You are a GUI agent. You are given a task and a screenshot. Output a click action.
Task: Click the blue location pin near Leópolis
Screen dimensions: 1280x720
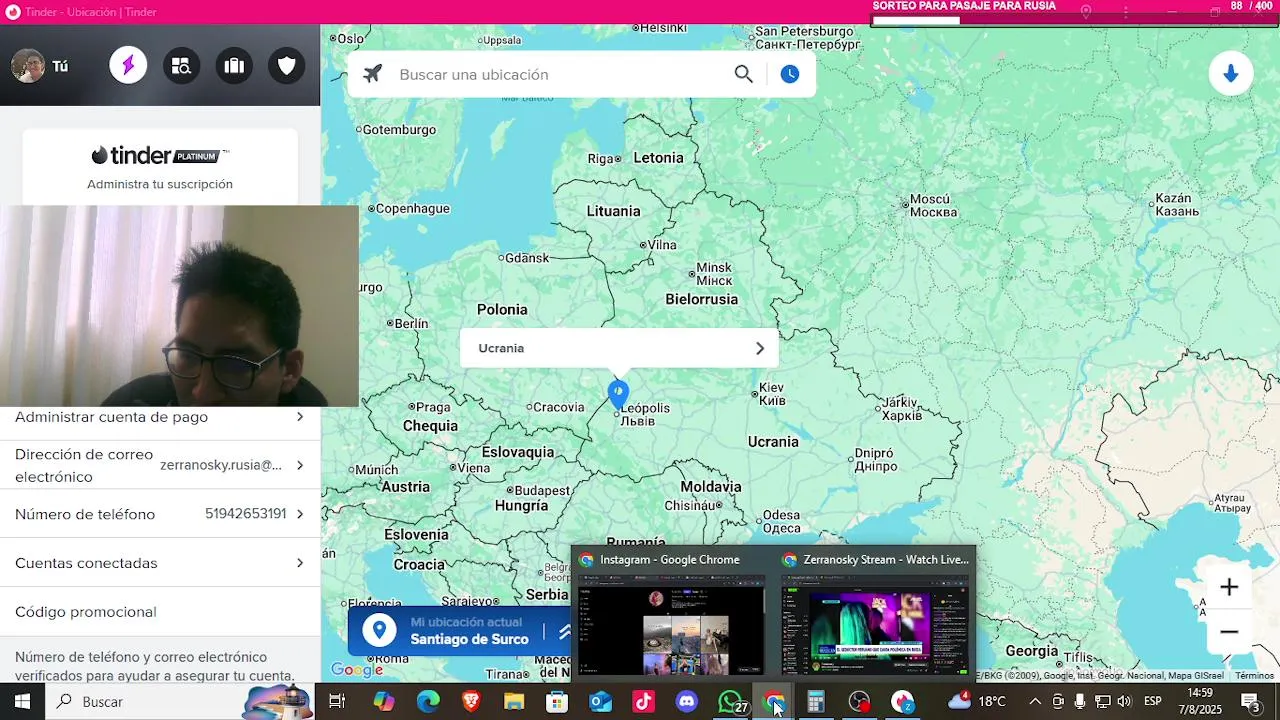click(618, 395)
